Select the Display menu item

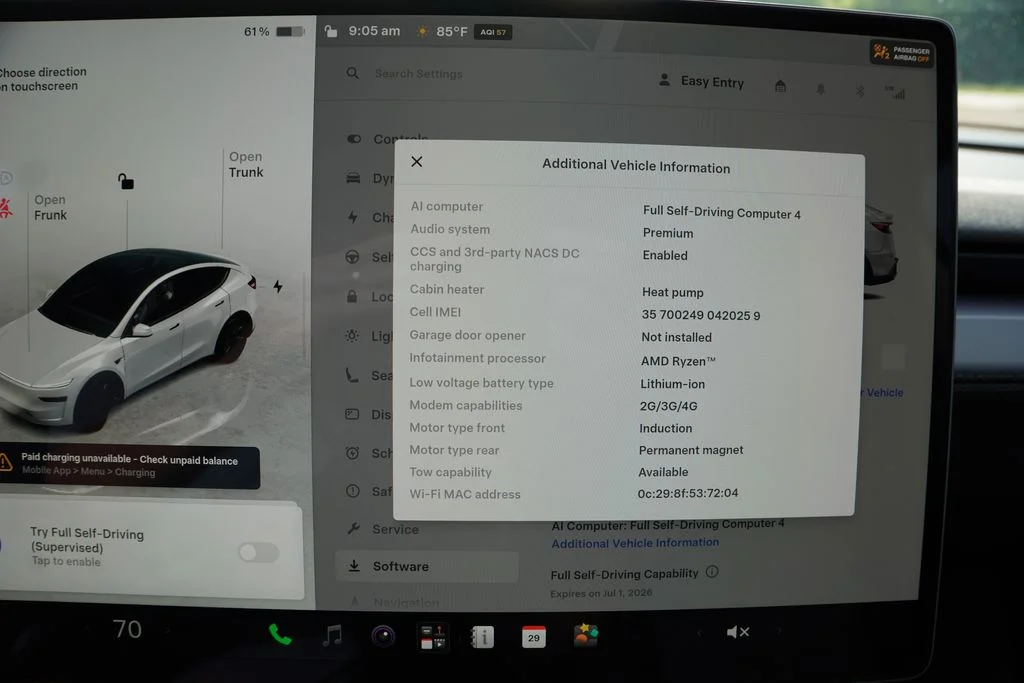coord(370,415)
